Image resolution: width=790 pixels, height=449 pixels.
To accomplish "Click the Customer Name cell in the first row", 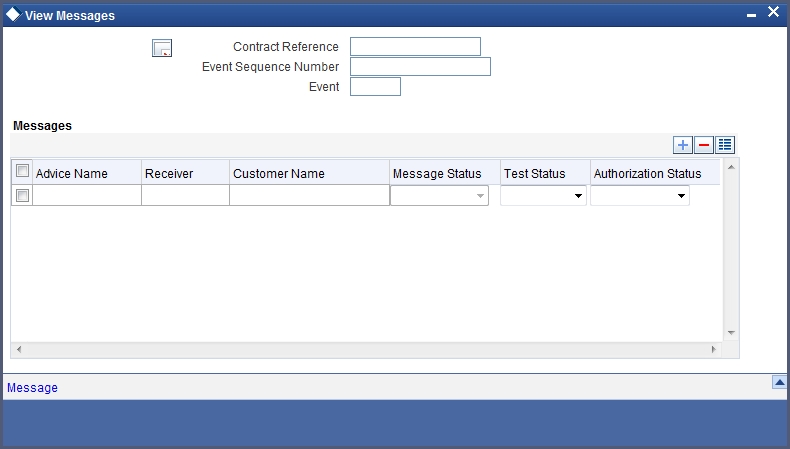I will pos(309,195).
